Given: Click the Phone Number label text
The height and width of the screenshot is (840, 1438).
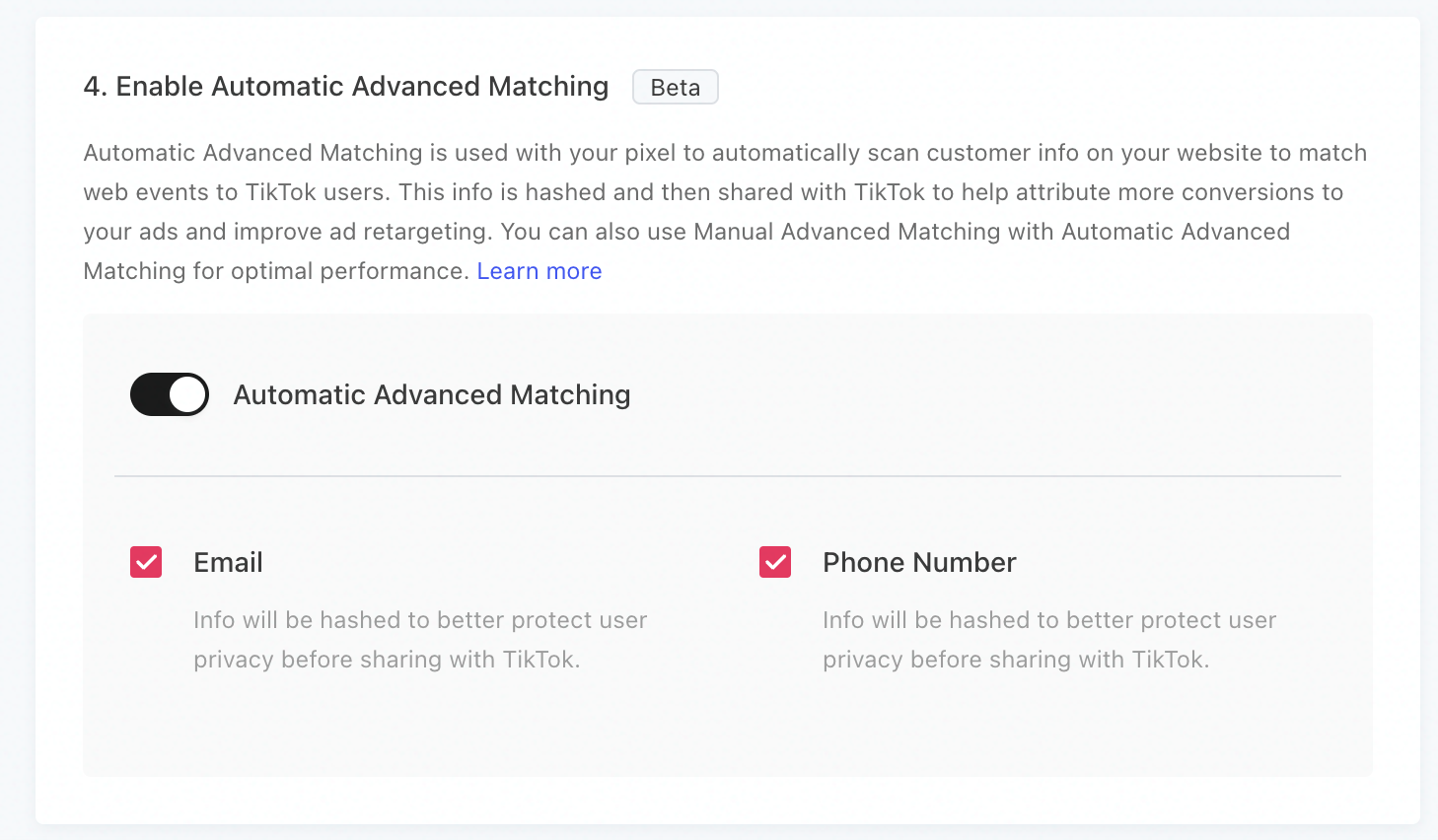Looking at the screenshot, I should pos(919,562).
